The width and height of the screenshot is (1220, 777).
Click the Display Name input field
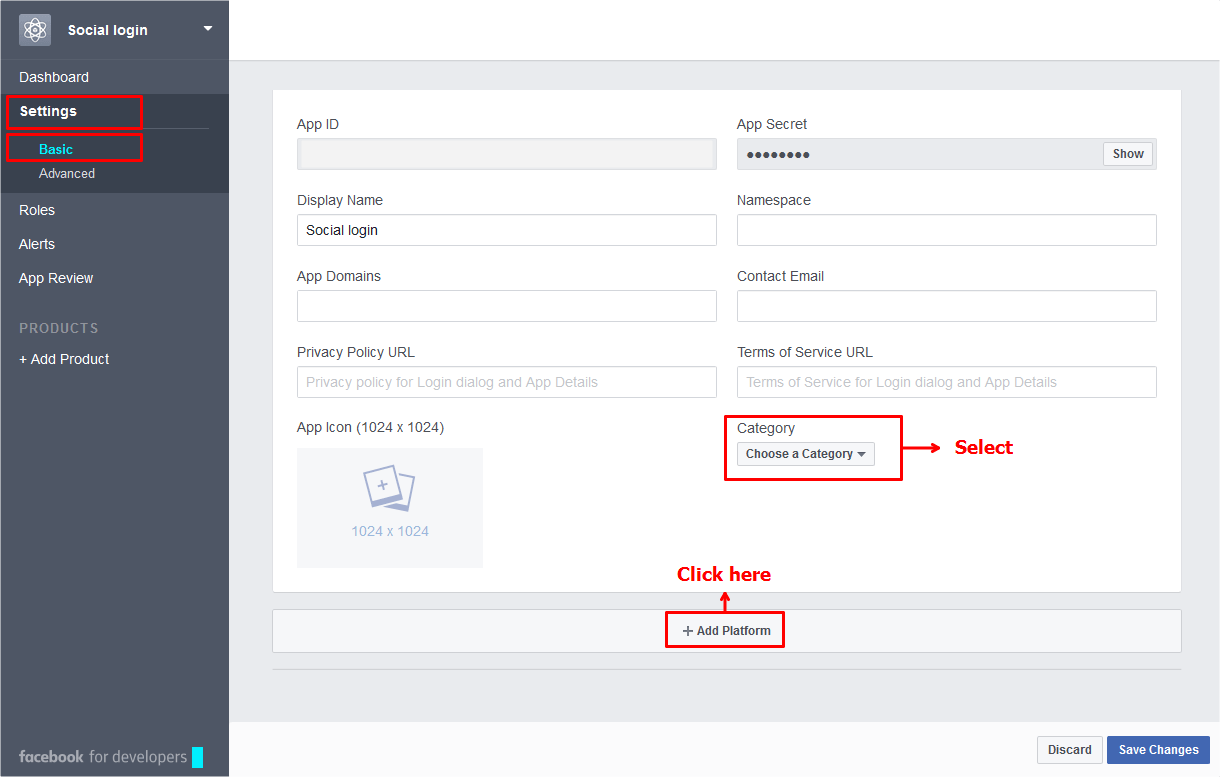pyautogui.click(x=506, y=230)
